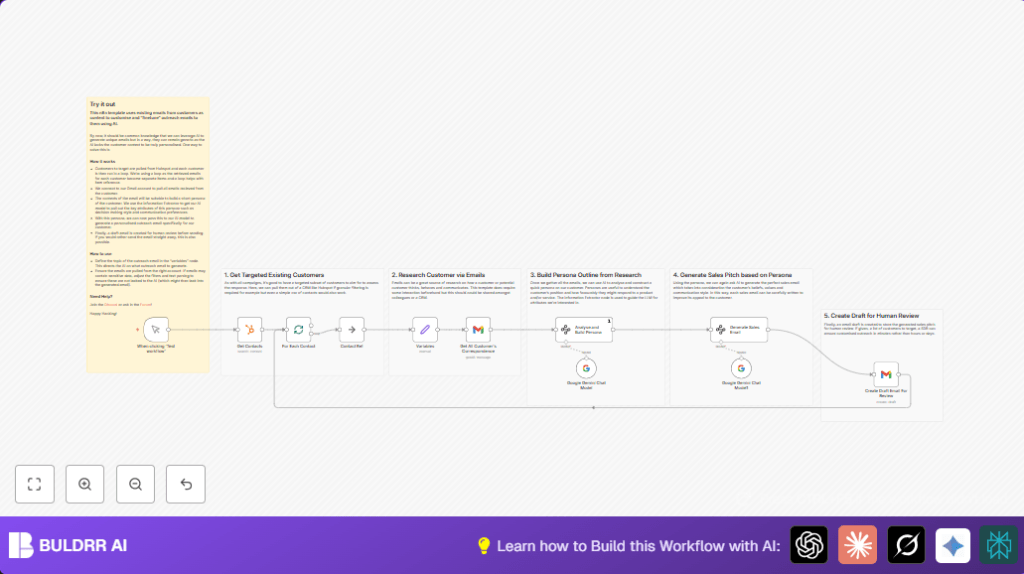1024x574 pixels.
Task: Click the '4. Generate Sales Pitch based on Persona' heading
Action: coord(733,275)
